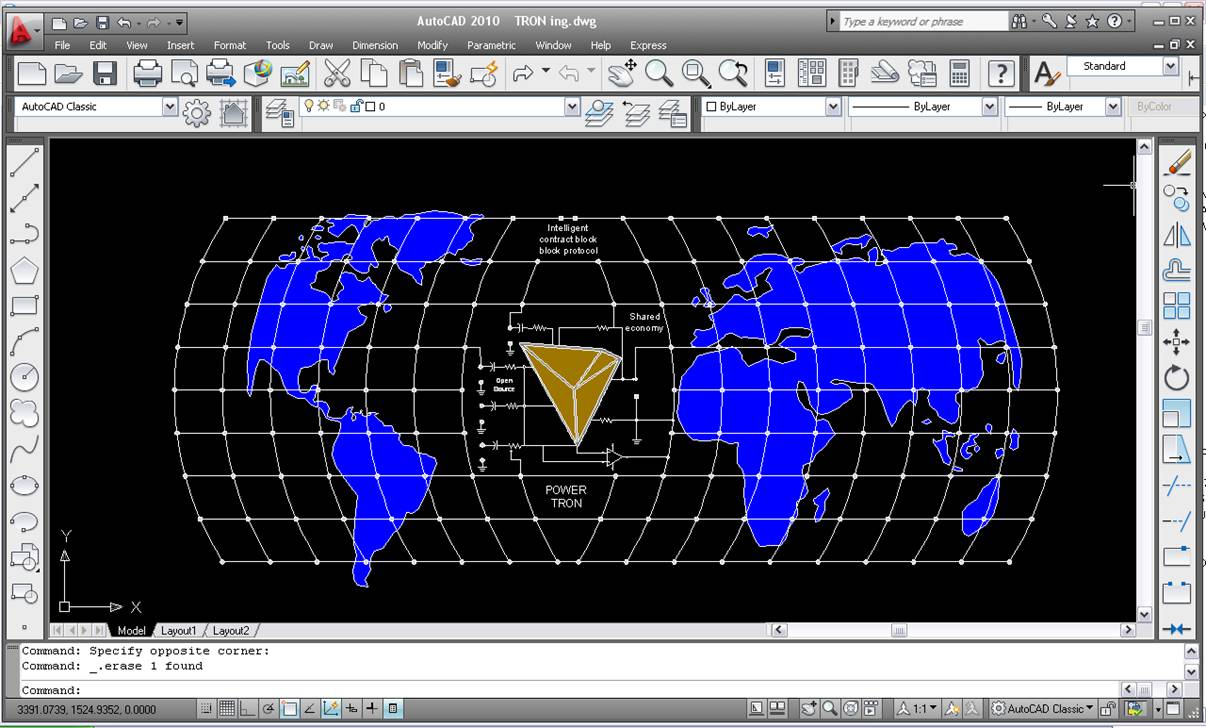The width and height of the screenshot is (1206, 728).
Task: Click the Stretch tool
Action: tap(1177, 450)
